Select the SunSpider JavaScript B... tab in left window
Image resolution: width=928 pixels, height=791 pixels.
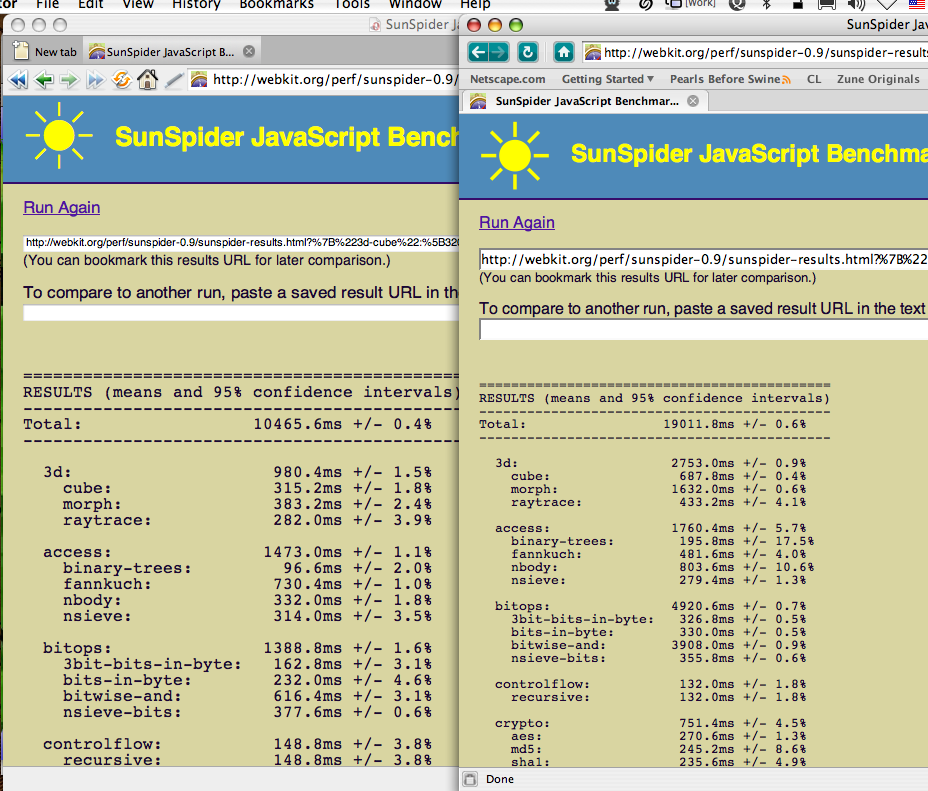tap(172, 51)
